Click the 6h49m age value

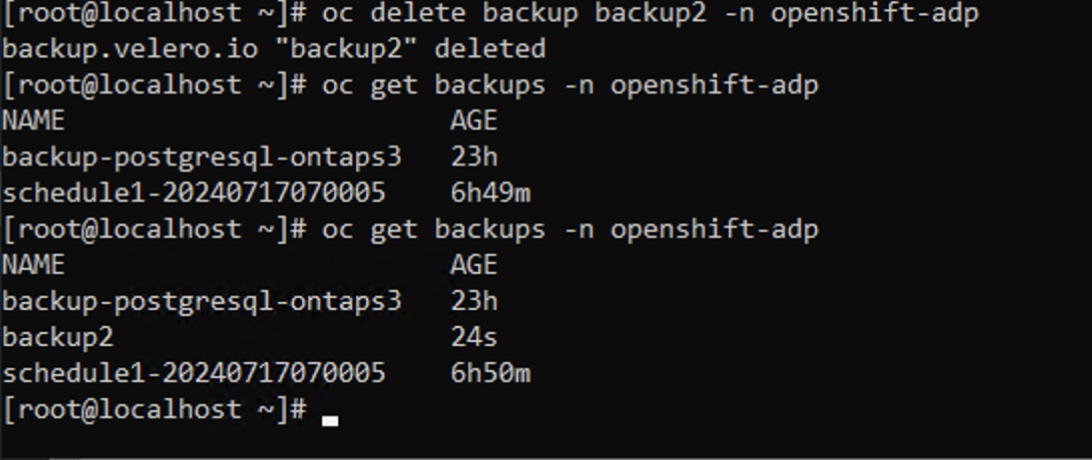490,193
